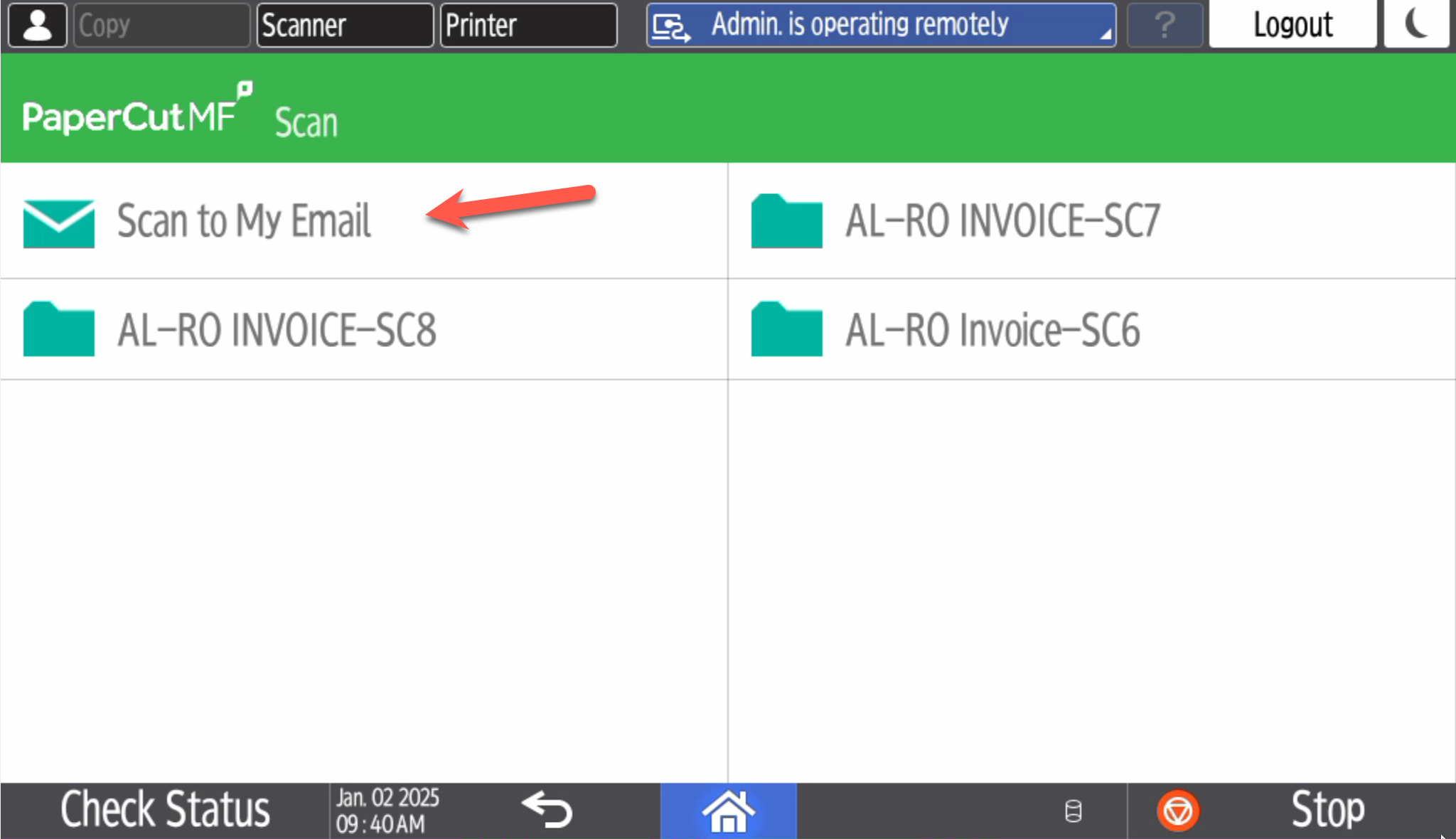
Task: Select the AL-RO INVOICE-SC7 folder icon
Action: pos(786,221)
